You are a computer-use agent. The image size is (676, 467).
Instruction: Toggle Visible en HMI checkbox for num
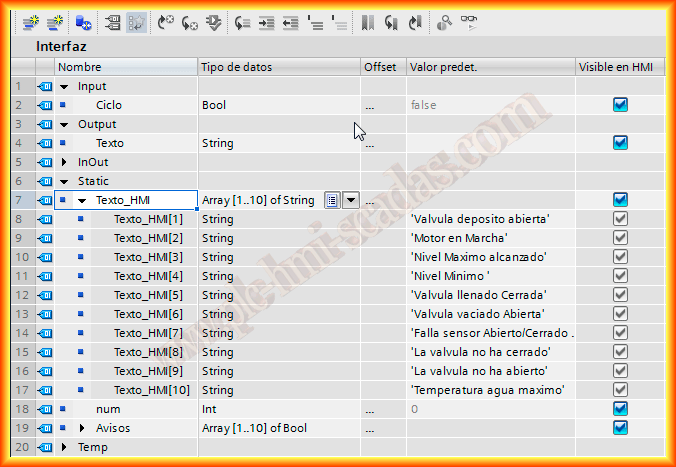pyautogui.click(x=620, y=409)
